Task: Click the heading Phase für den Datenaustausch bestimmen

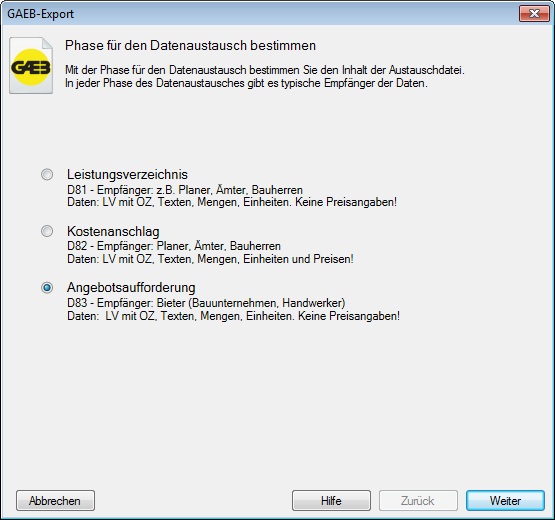Action: tap(190, 45)
